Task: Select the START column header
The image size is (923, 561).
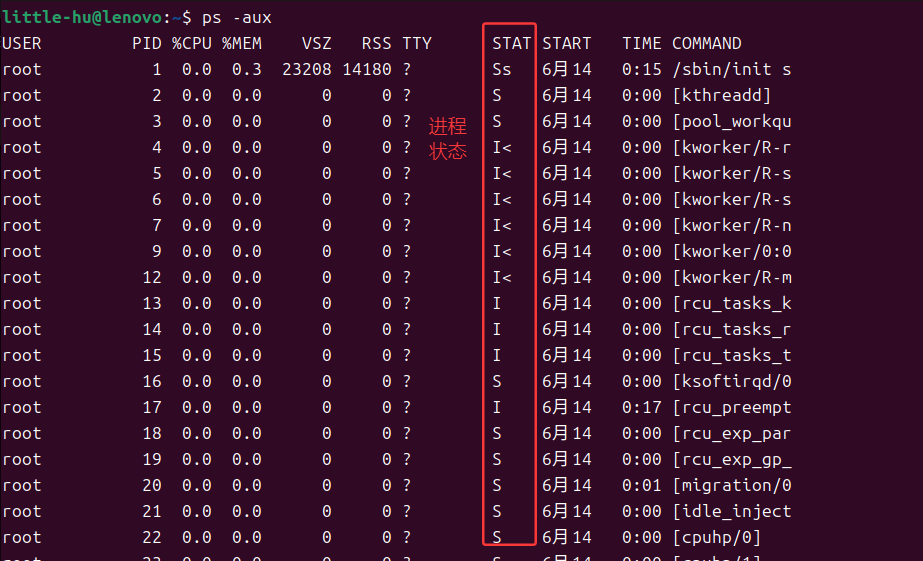Action: point(566,44)
